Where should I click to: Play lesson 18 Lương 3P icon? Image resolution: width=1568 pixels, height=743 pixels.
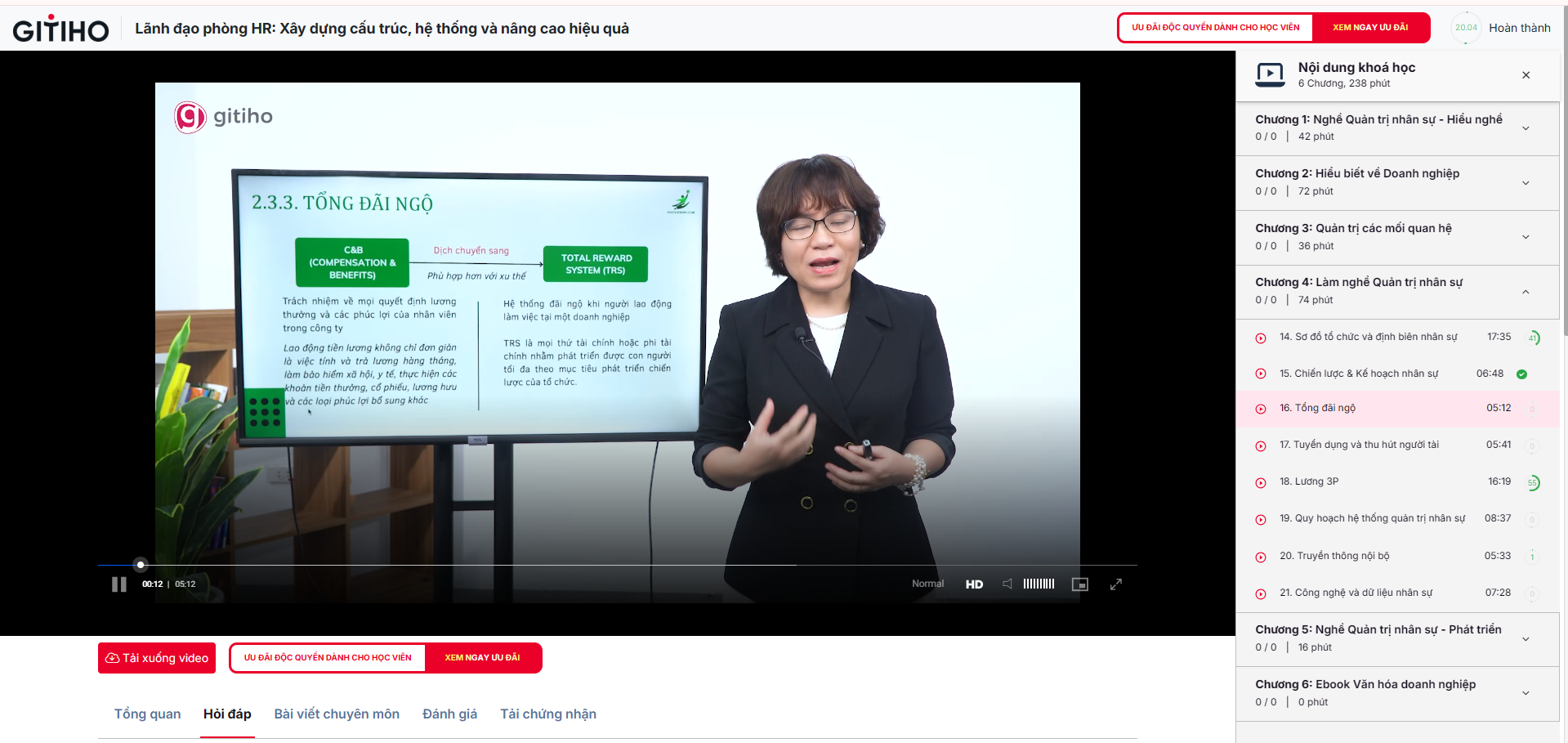tap(1261, 482)
